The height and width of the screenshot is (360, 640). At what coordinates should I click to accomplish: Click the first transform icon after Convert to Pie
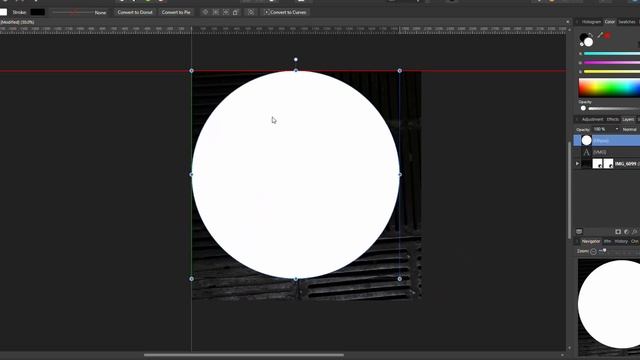[205, 12]
